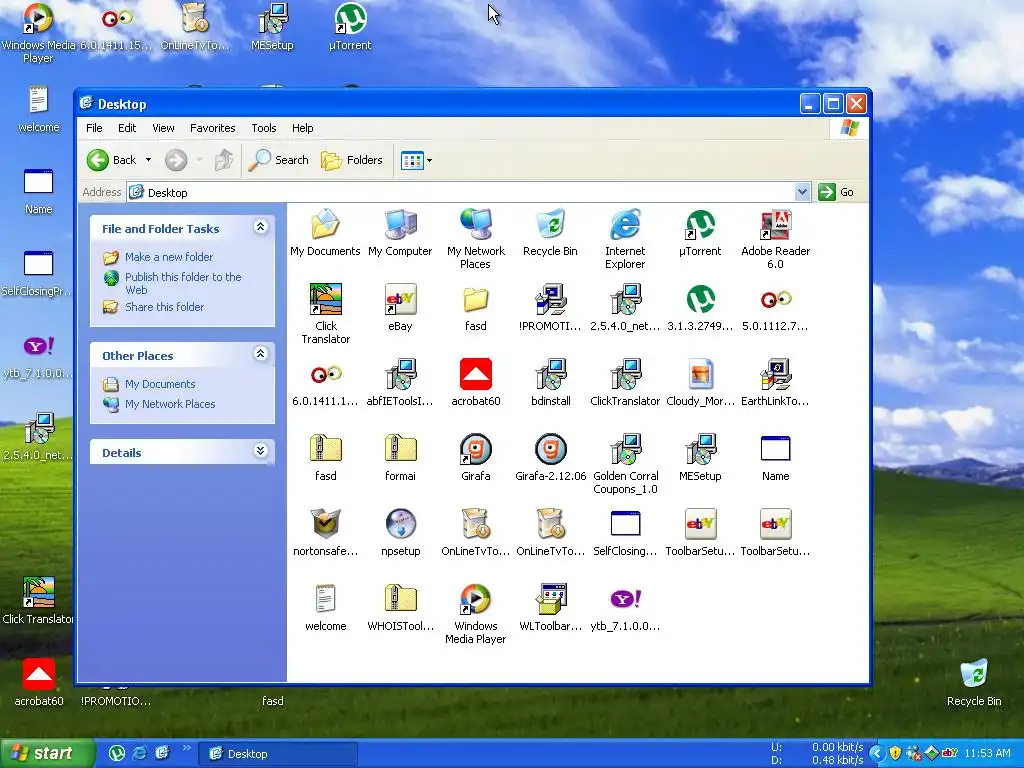
Task: Select the welcome file on the desktop background
Action: tap(38, 101)
